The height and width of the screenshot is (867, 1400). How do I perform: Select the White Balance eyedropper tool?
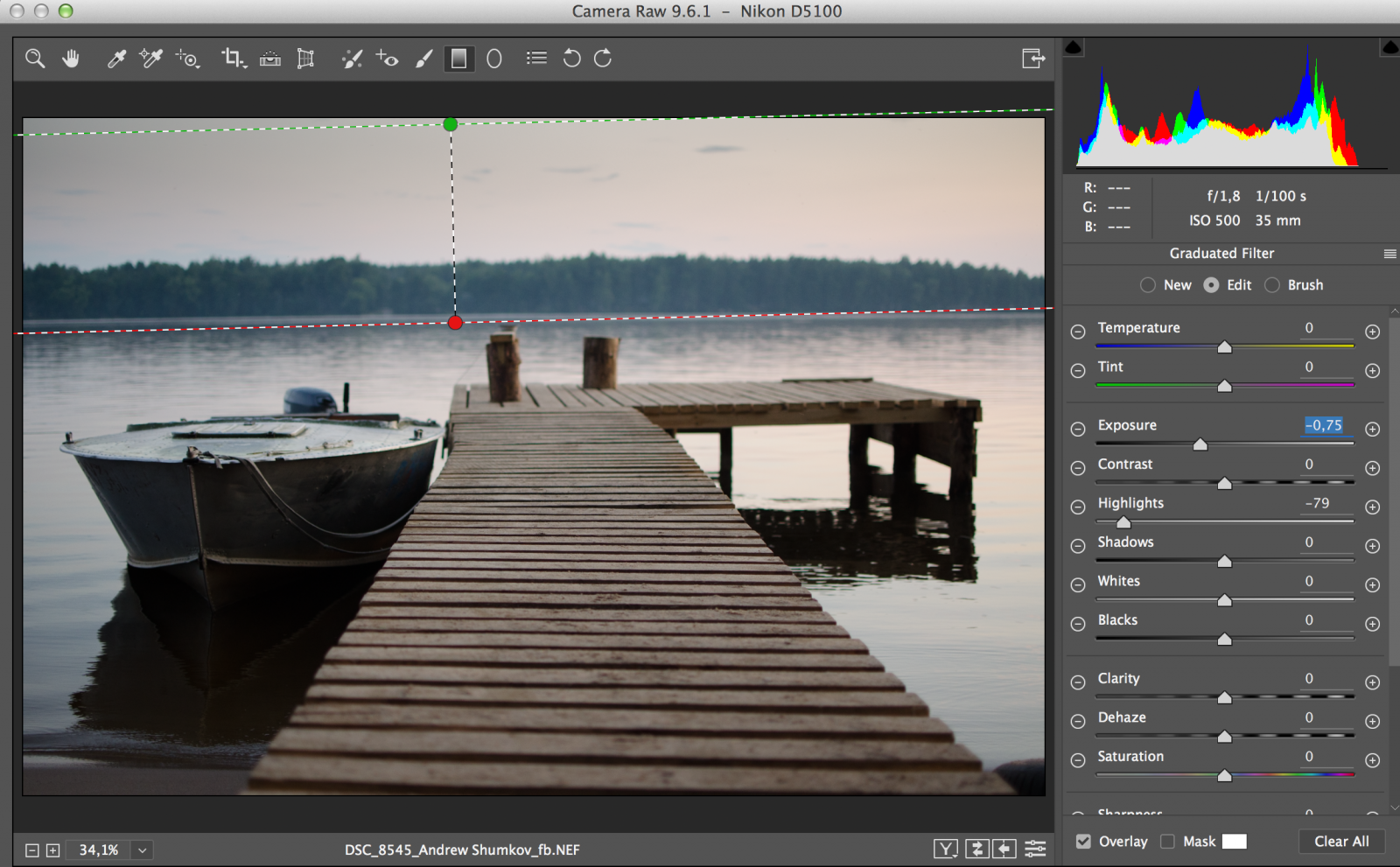coord(116,59)
